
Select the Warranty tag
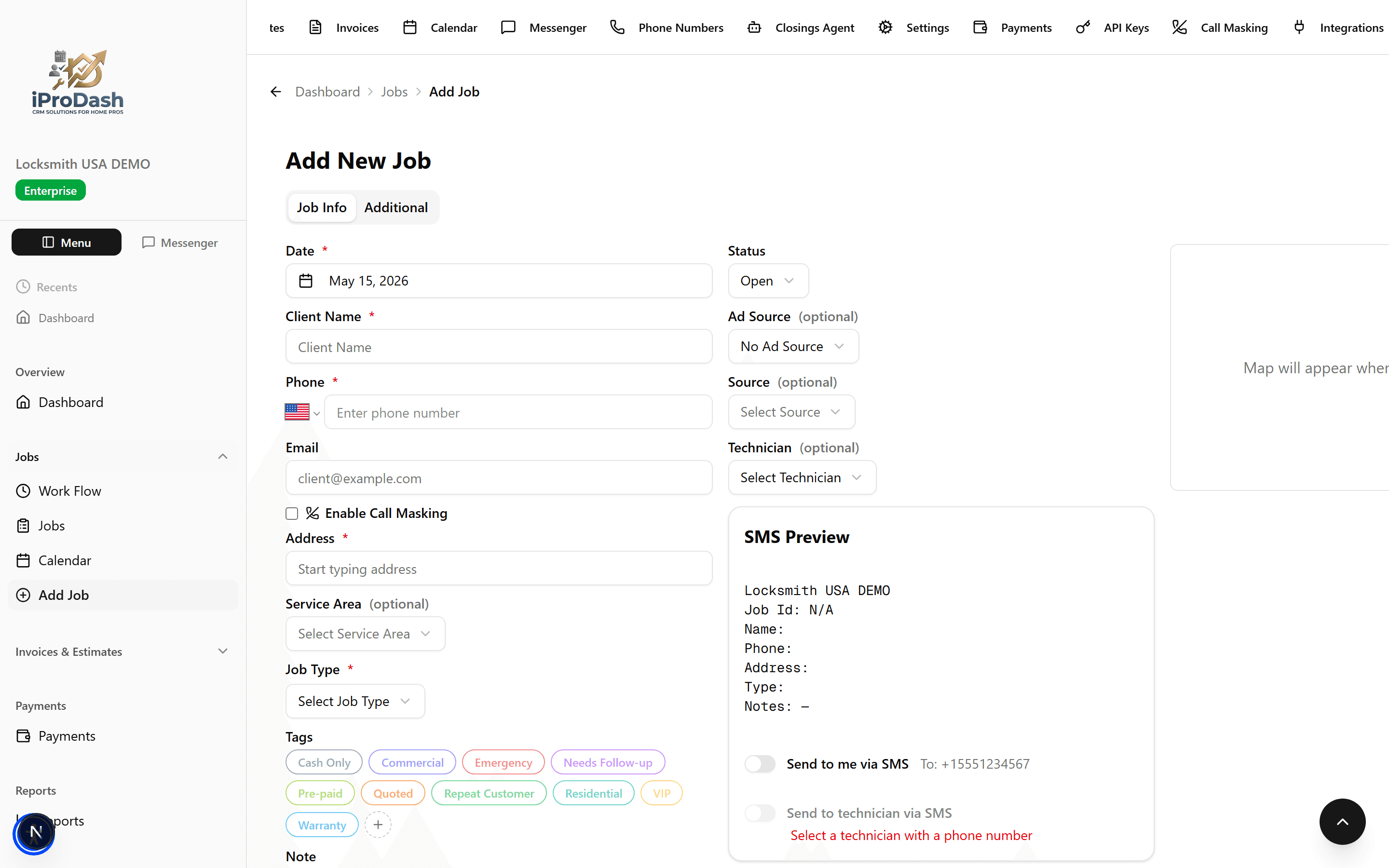322,825
